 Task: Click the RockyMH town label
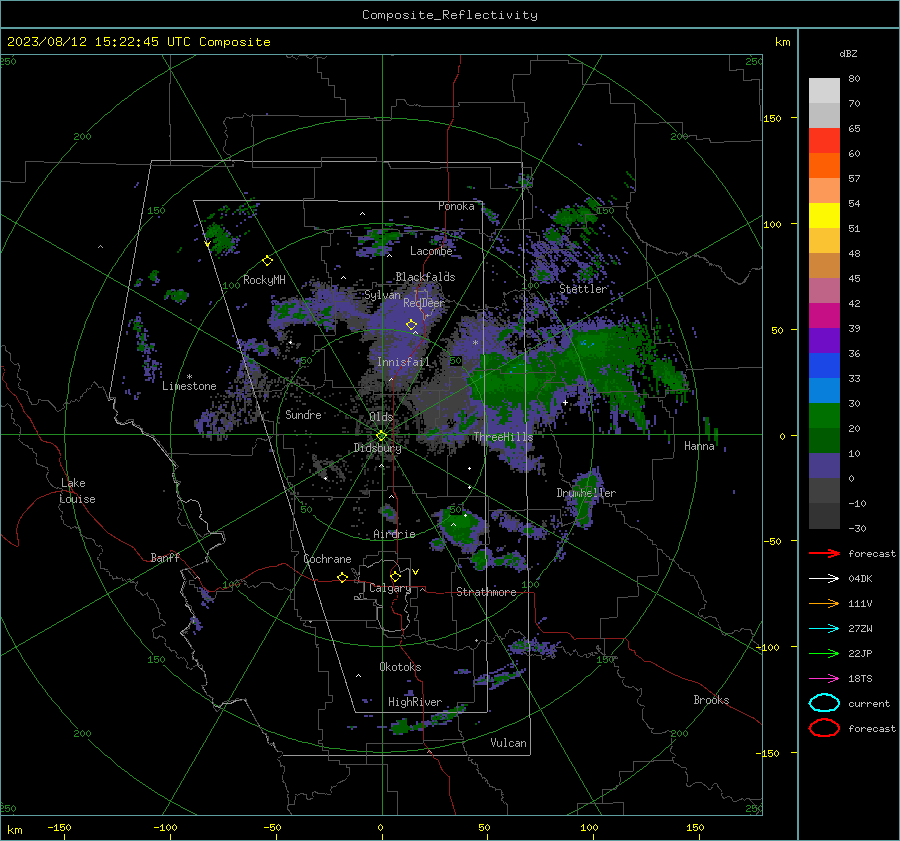264,280
